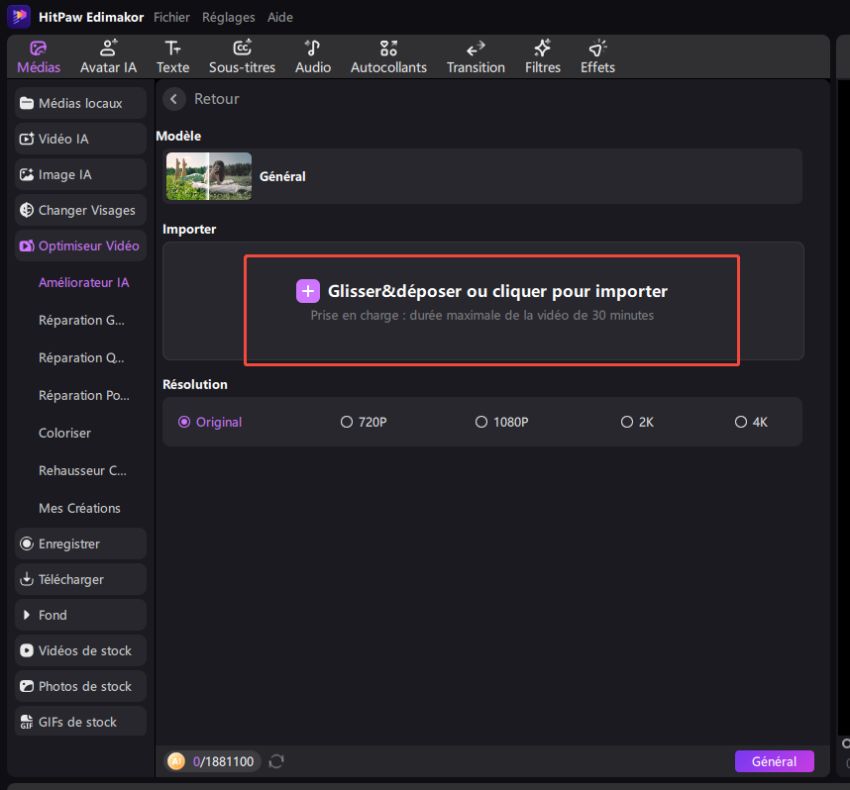
Task: Select the Général model thumbnail
Action: click(x=209, y=176)
